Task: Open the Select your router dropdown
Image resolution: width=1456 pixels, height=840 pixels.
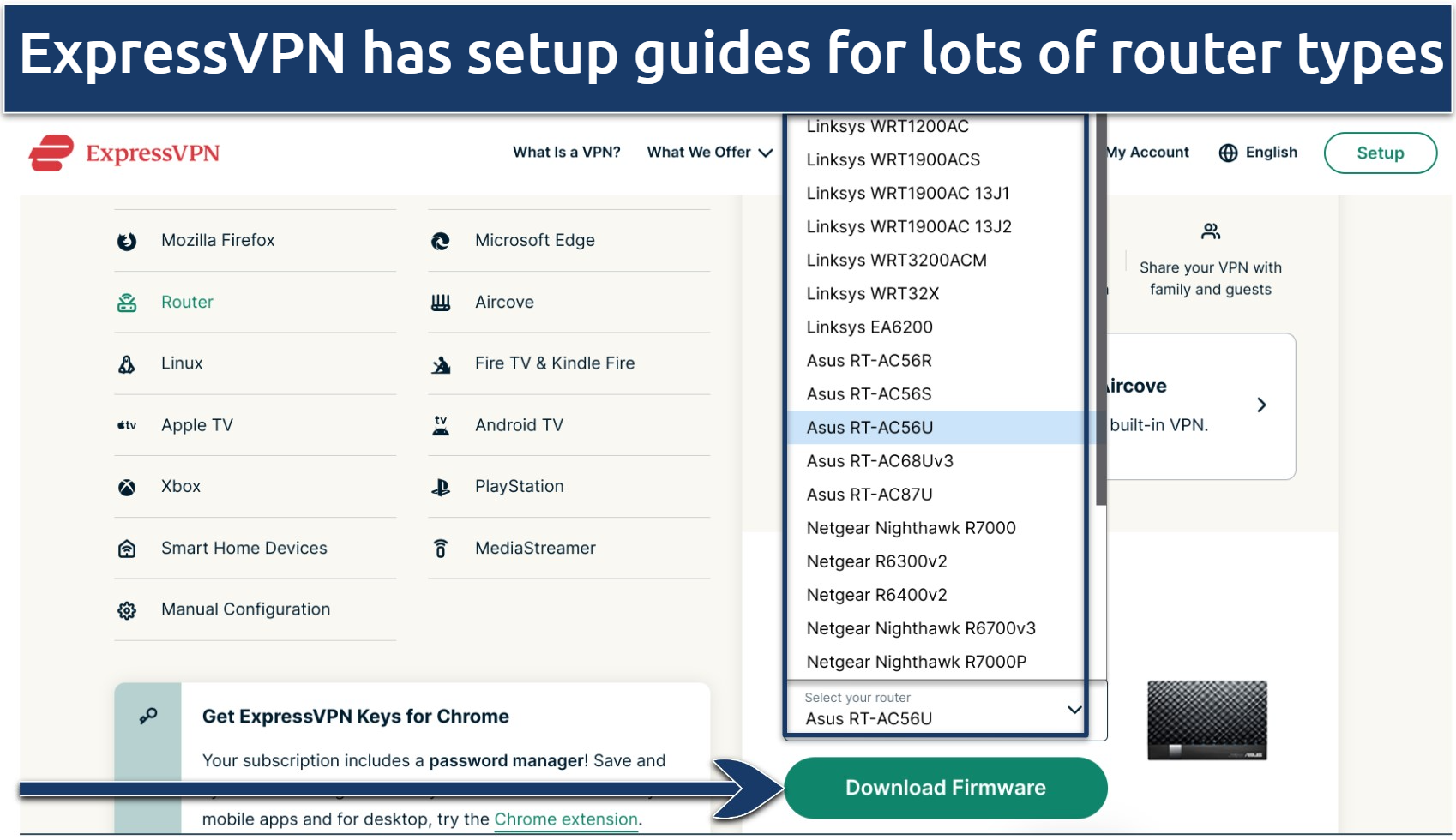Action: click(939, 710)
